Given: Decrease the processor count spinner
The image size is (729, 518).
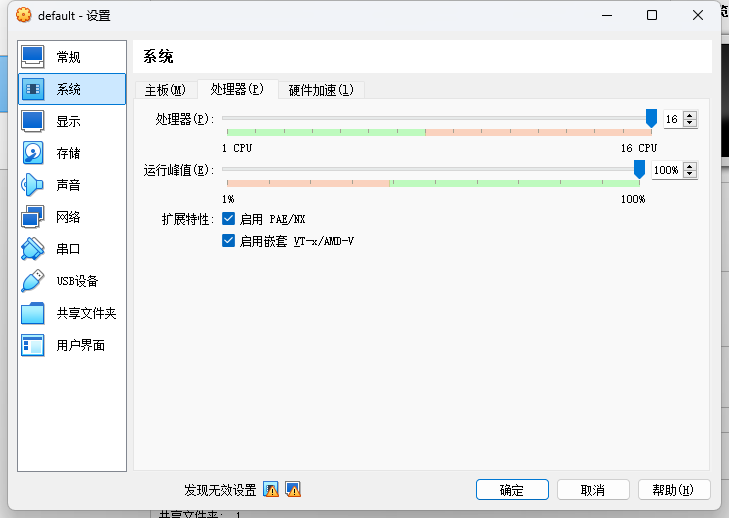Looking at the screenshot, I should click(x=690, y=123).
